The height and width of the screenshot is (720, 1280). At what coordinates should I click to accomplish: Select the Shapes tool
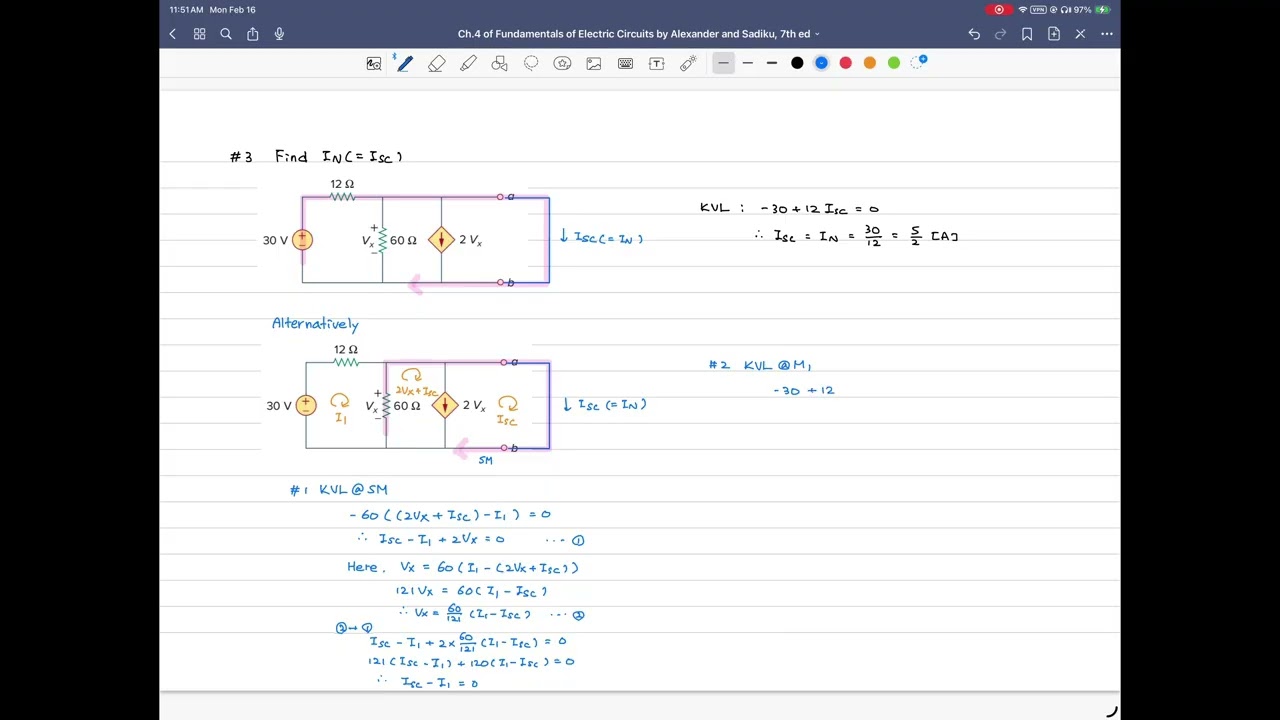[500, 63]
